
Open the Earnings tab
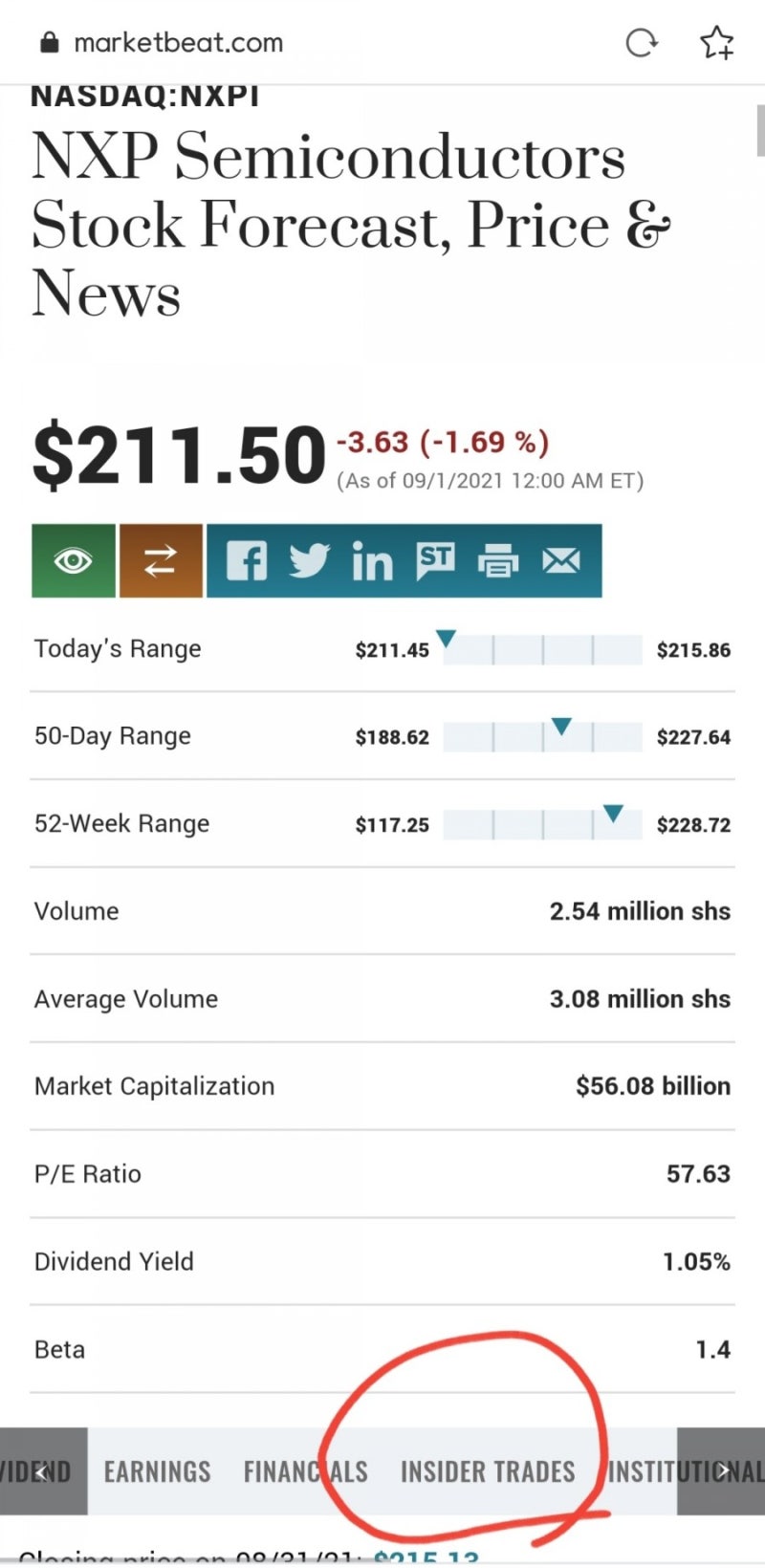click(x=157, y=1471)
